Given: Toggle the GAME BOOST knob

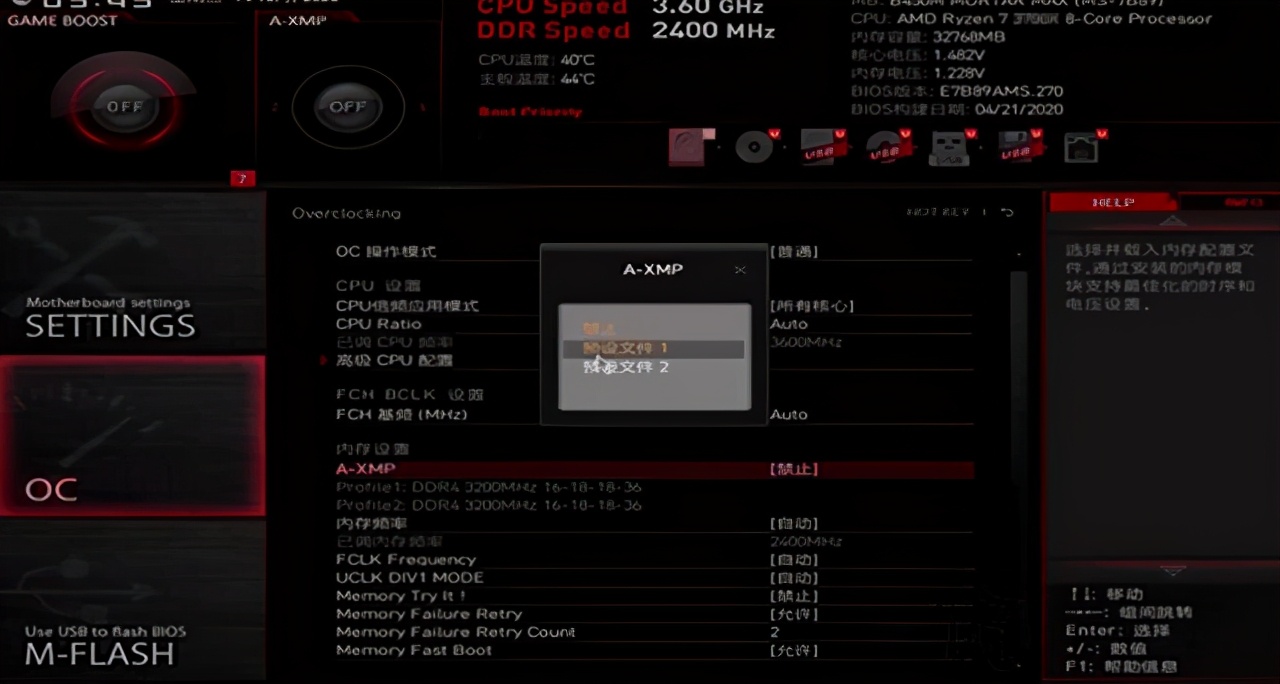Looking at the screenshot, I should click(125, 106).
